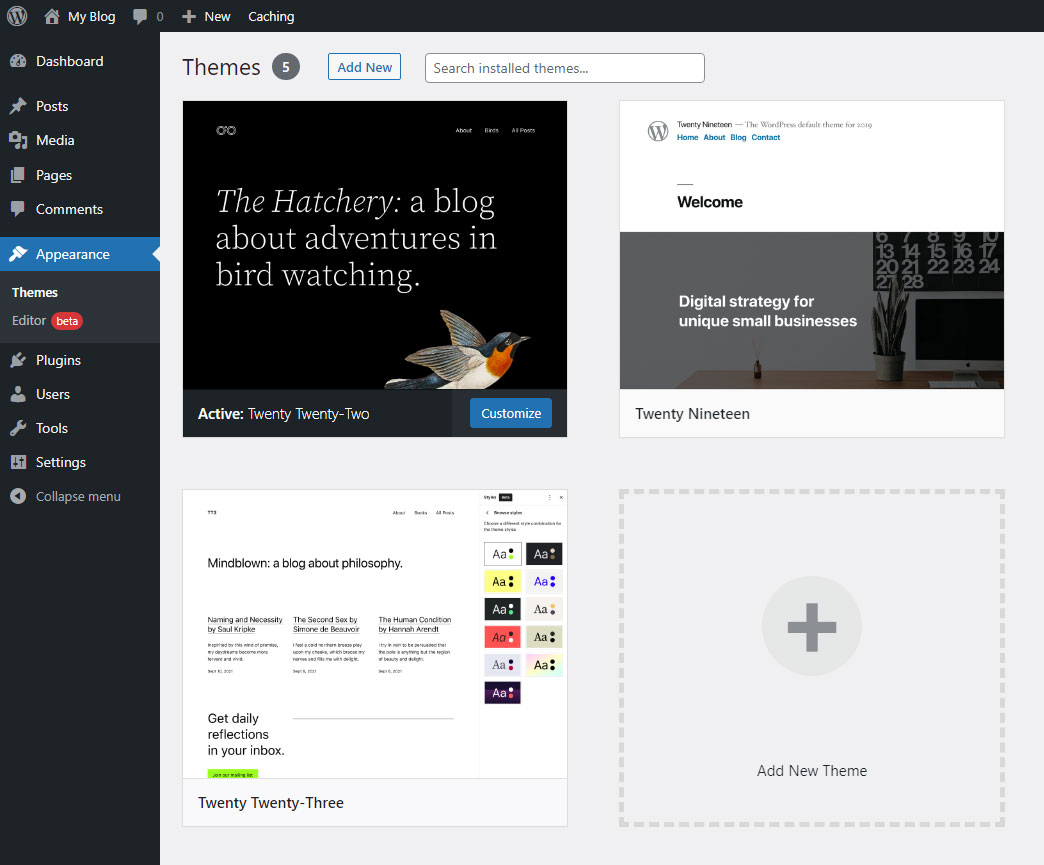The image size is (1044, 865).
Task: Click the large plus circle icon
Action: [x=812, y=627]
